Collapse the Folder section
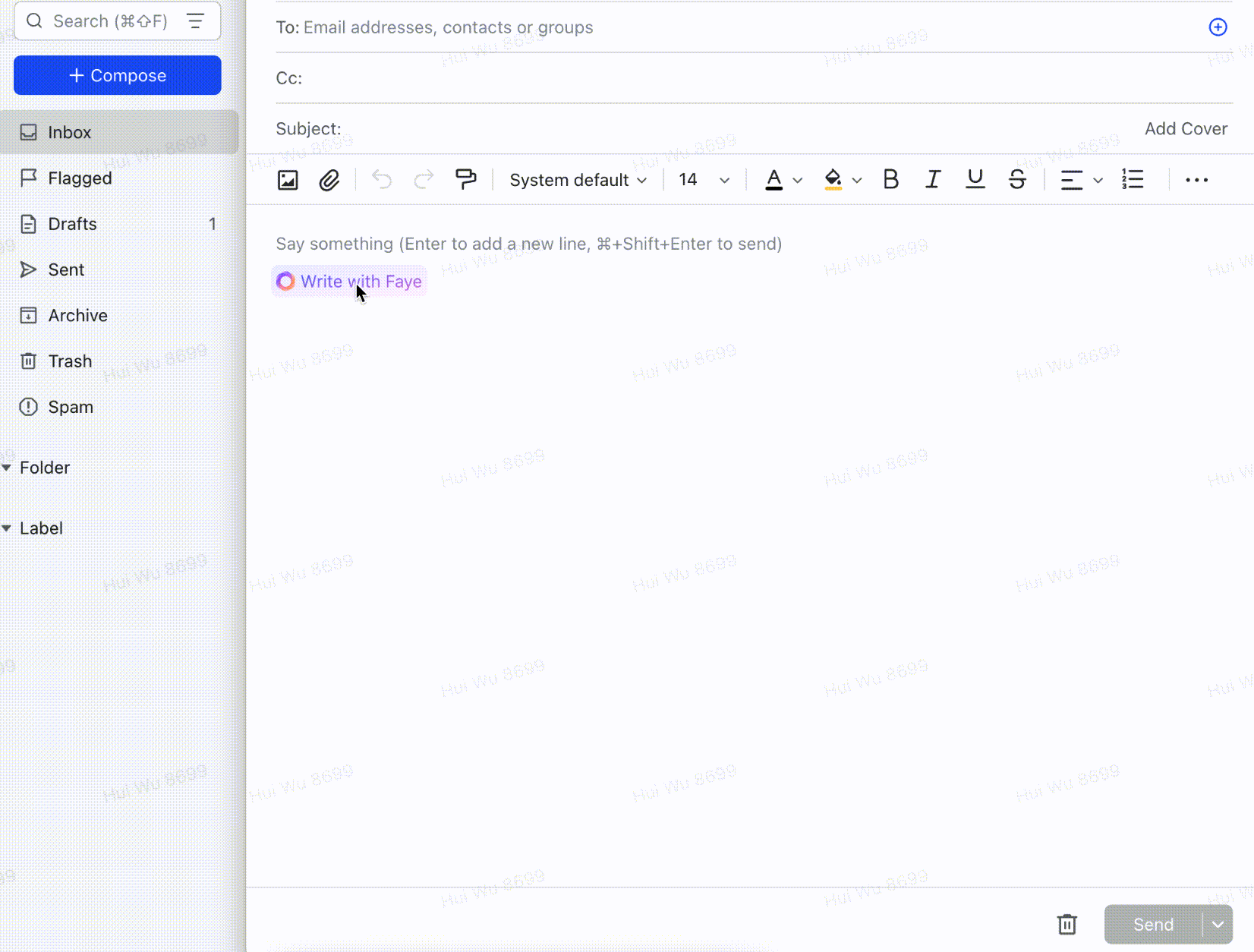The width and height of the screenshot is (1254, 952). click(x=7, y=468)
